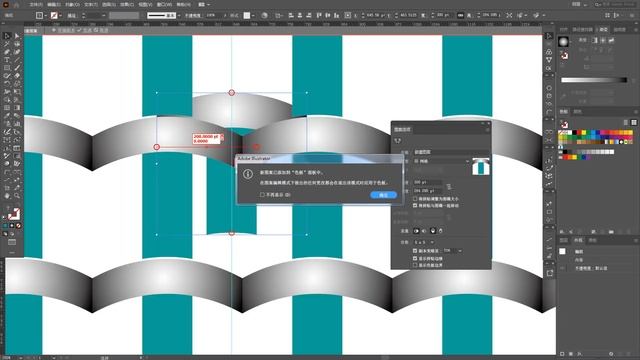Select the Rotate tool

pos(7,84)
